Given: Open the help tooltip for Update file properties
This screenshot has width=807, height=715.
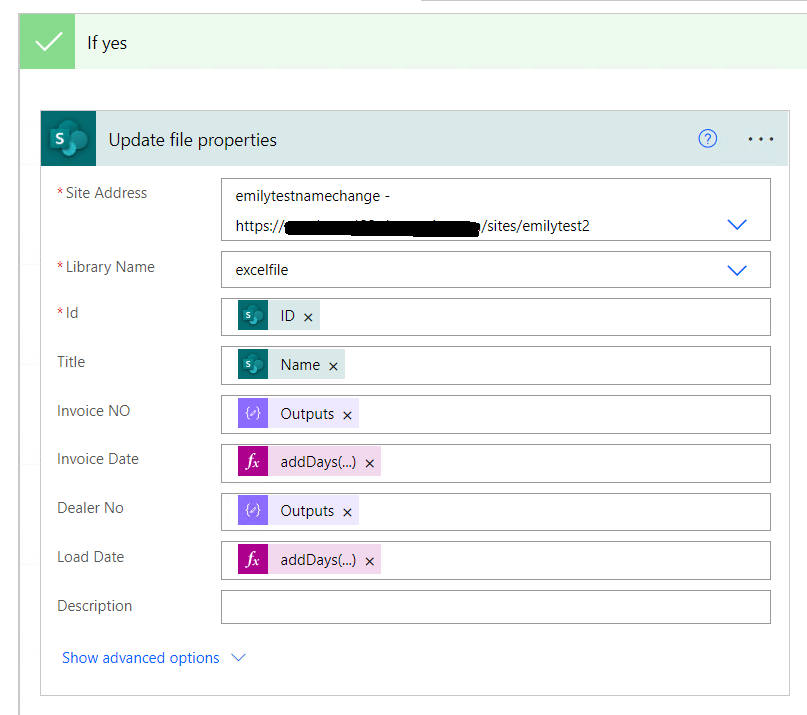Looking at the screenshot, I should [x=708, y=139].
